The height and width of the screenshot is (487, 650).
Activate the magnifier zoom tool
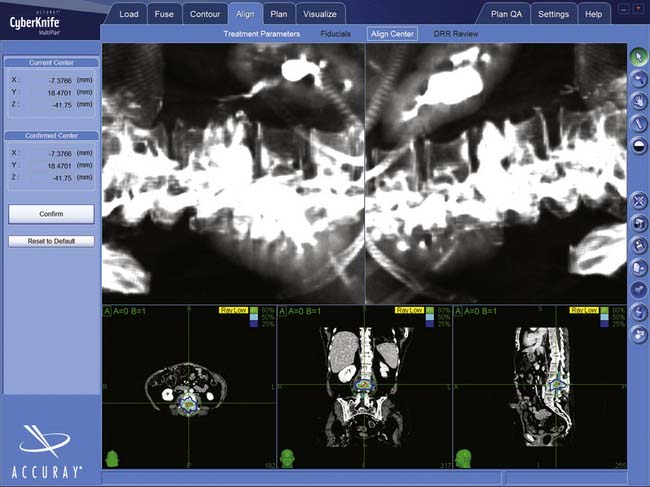coord(639,78)
